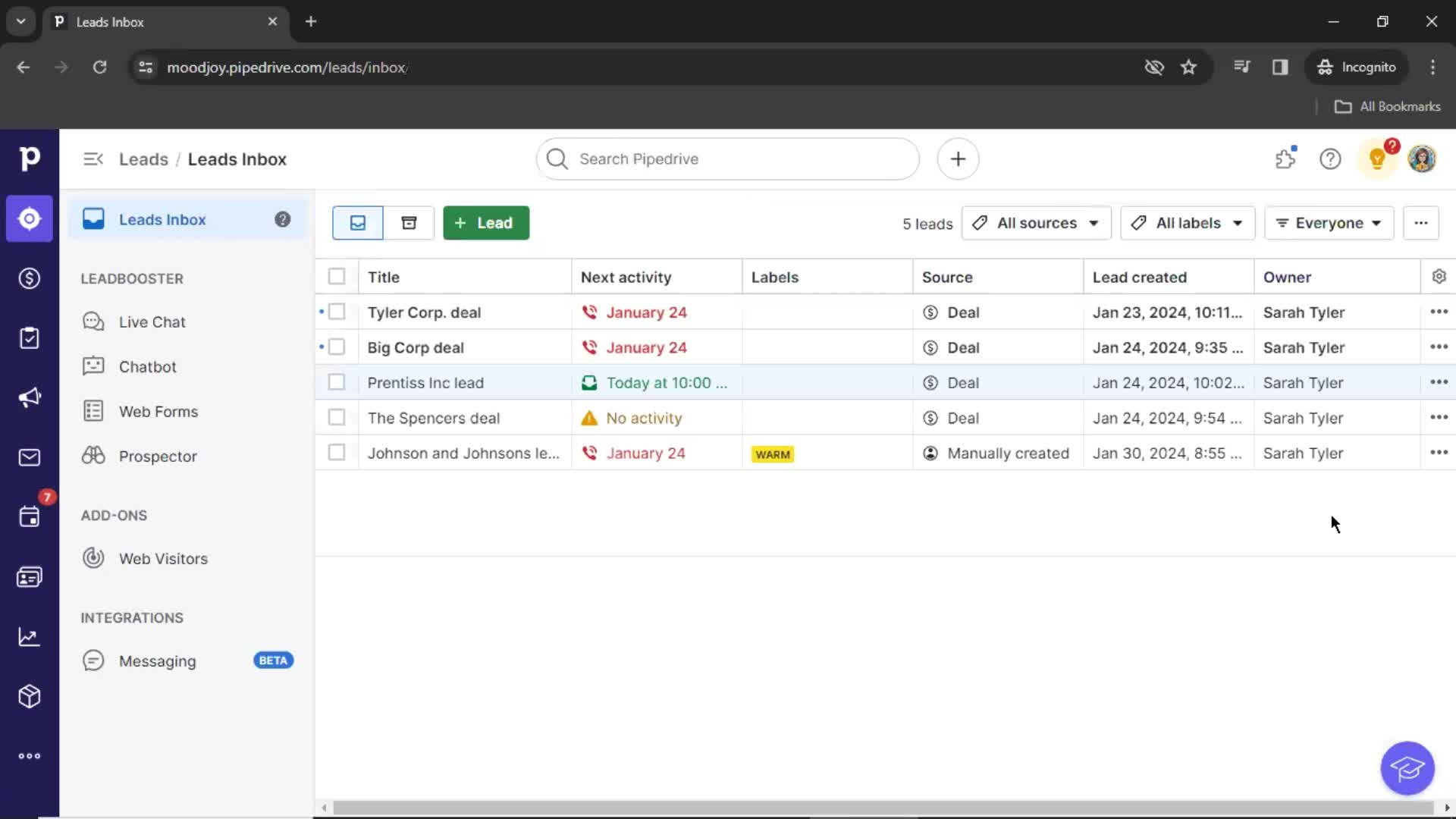Viewport: 1456px width, 819px height.
Task: Click the list view icon toggle
Action: pyautogui.click(x=357, y=222)
